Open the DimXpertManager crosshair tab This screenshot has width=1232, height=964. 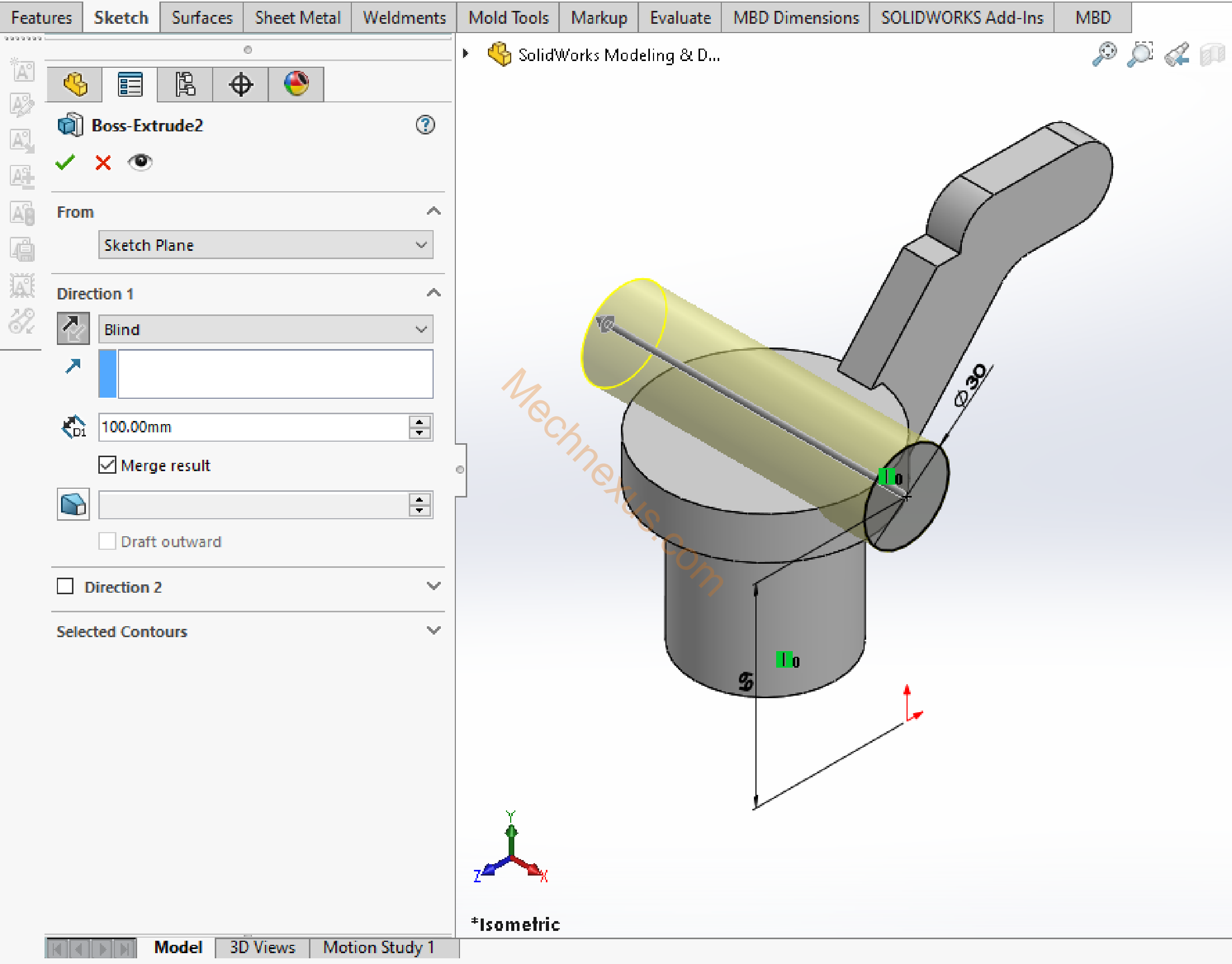click(241, 85)
